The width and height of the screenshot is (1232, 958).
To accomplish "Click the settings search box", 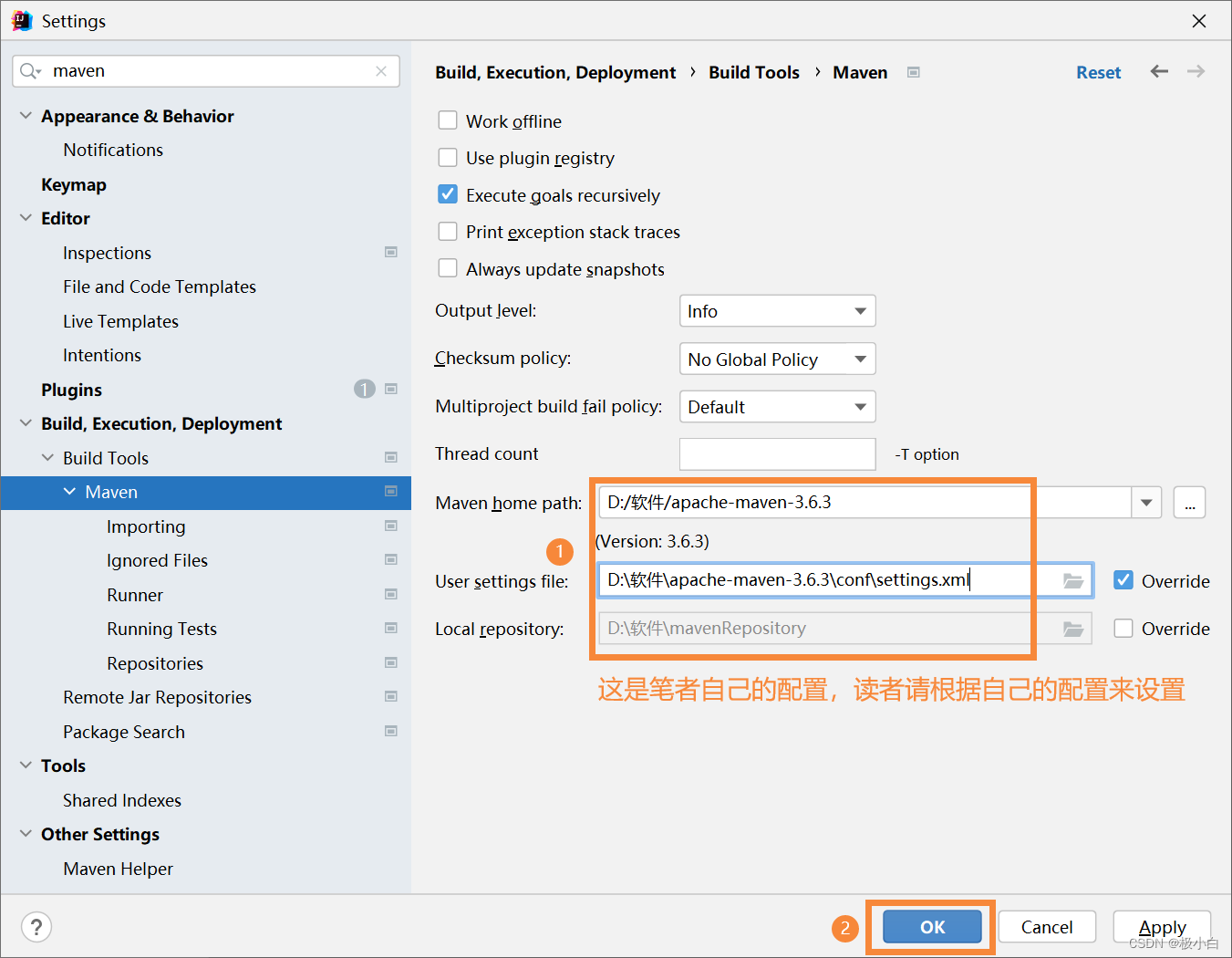I will pyautogui.click(x=206, y=71).
